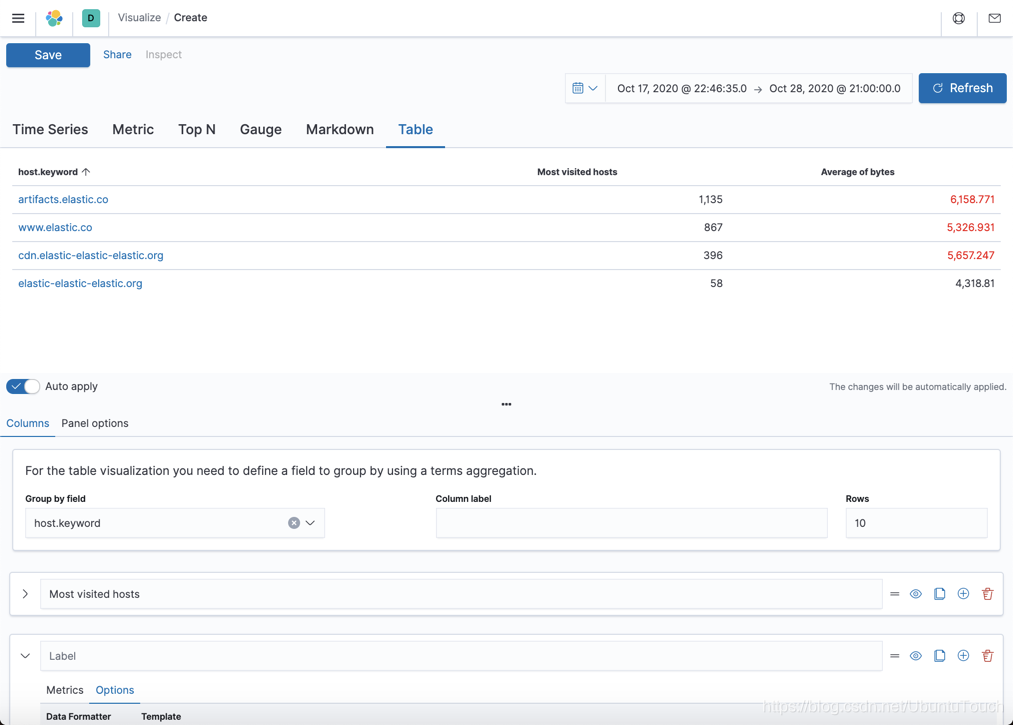Open the series Metrics tab
Screen dimensions: 1013x725
(65, 690)
